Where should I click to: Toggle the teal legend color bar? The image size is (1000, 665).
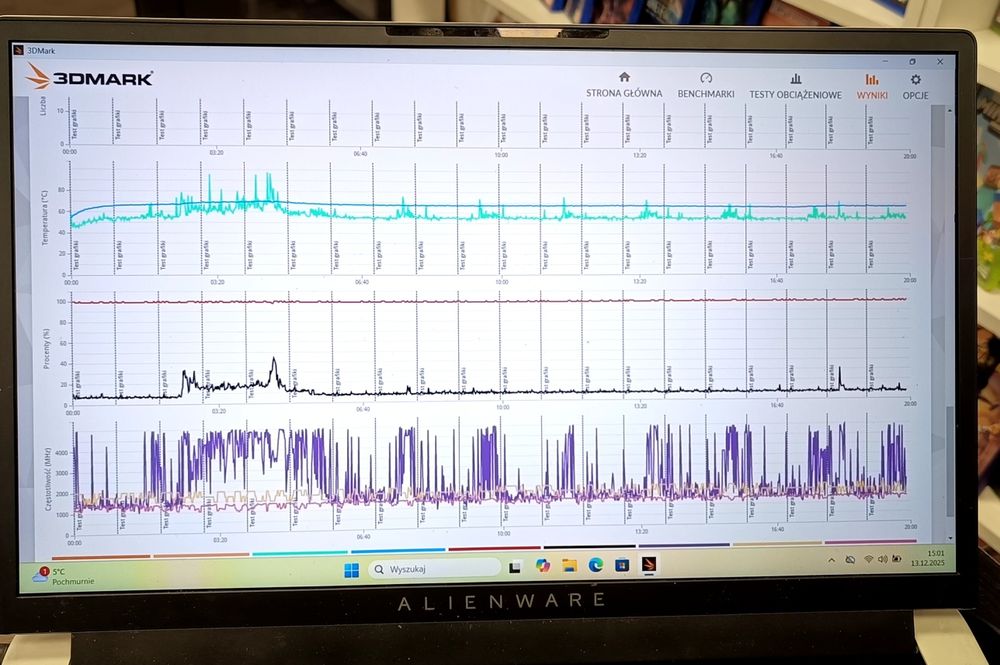pos(300,553)
